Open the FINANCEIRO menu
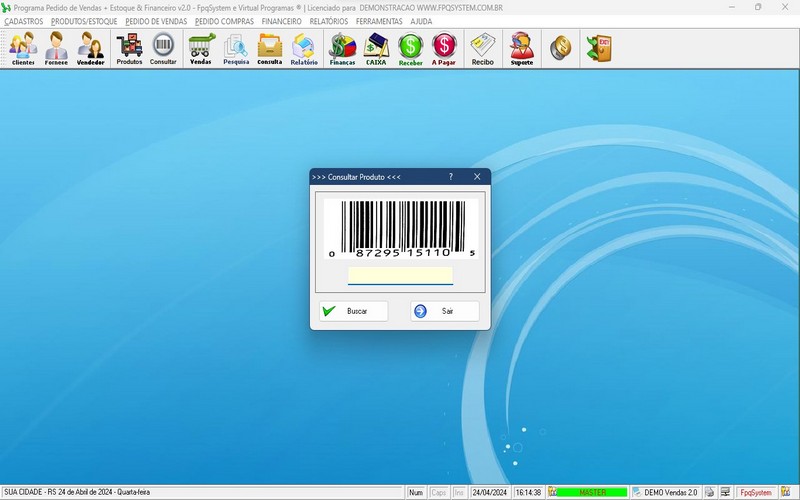800x500 pixels. pyautogui.click(x=282, y=21)
